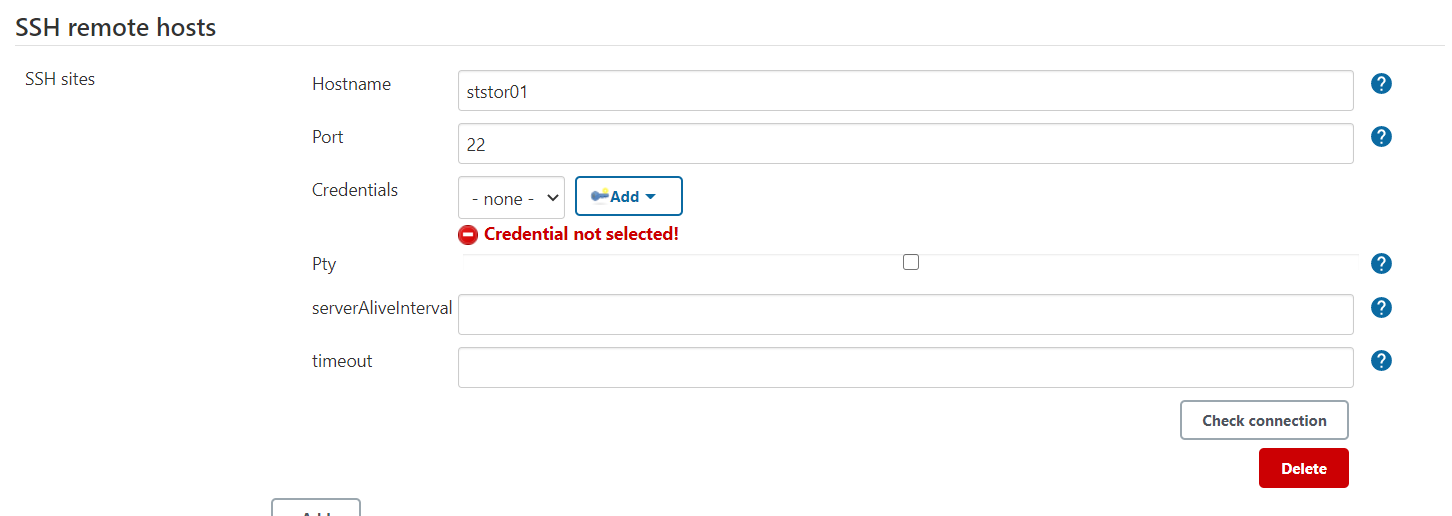Focus the Hostname field containing ststor01
This screenshot has width=1452, height=516.
coord(905,91)
